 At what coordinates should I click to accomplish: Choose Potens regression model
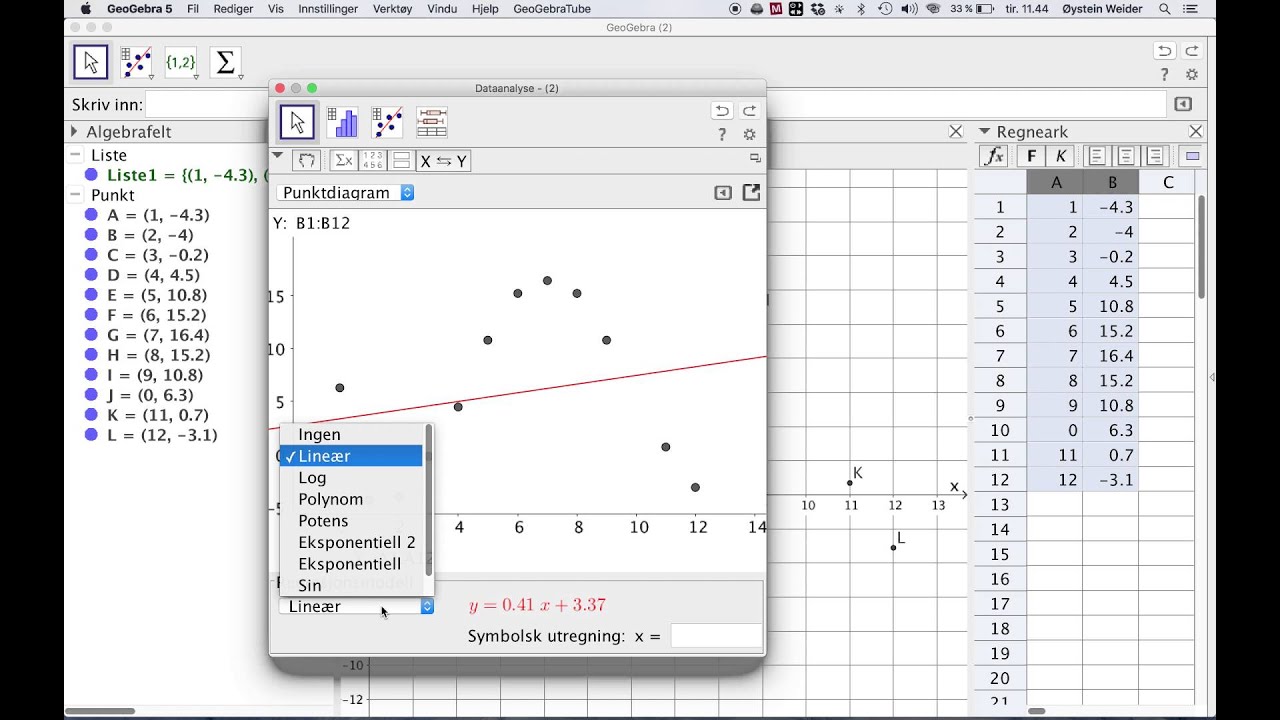352,521
